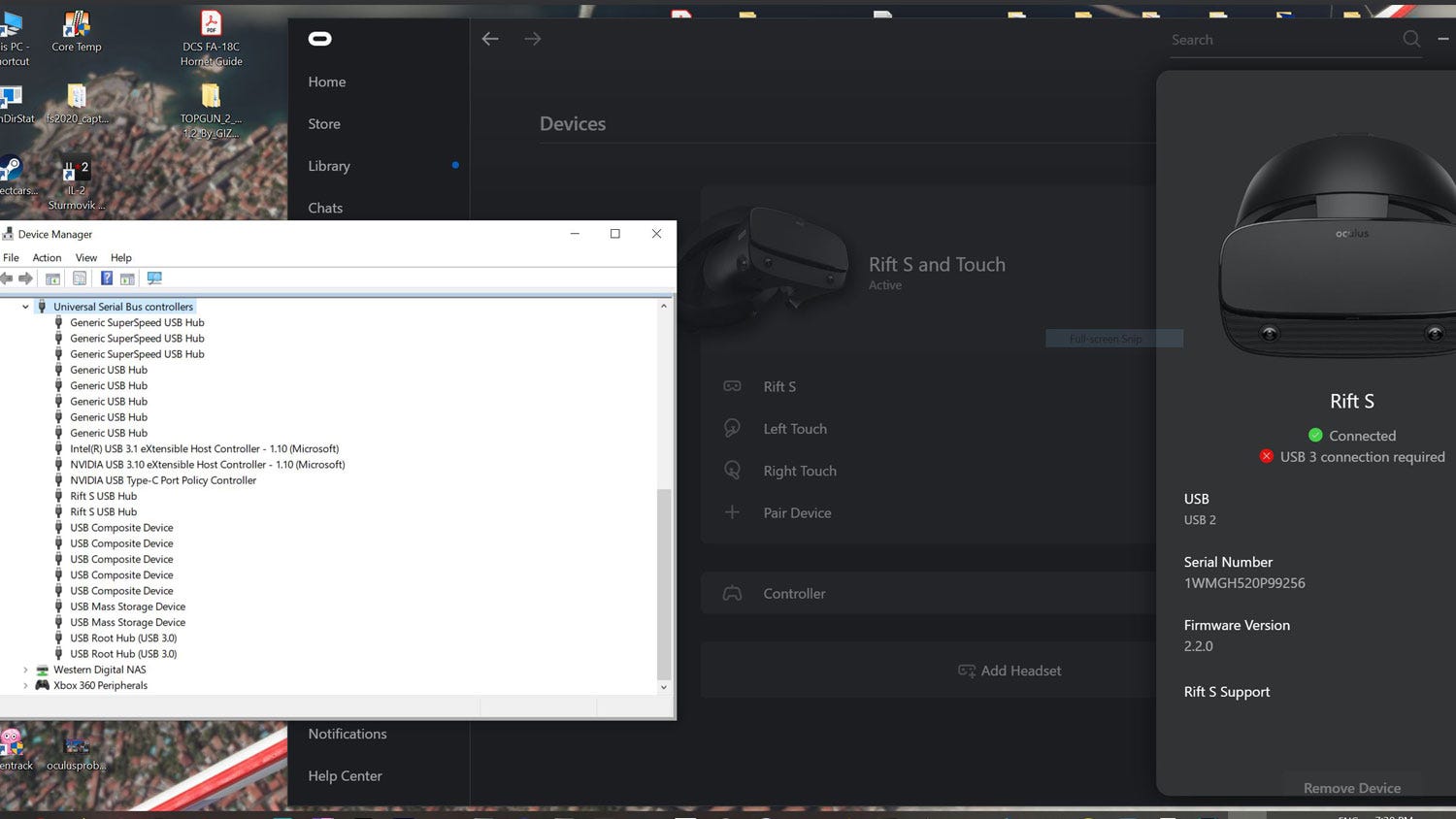Click Device Manager vertical scrollbar thumb
Viewport: 1456px width, 819px height.
(x=664, y=584)
